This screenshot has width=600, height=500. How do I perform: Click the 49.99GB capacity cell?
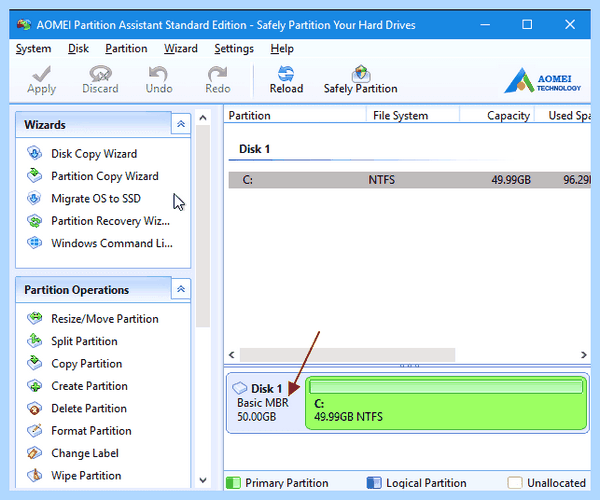(x=511, y=179)
